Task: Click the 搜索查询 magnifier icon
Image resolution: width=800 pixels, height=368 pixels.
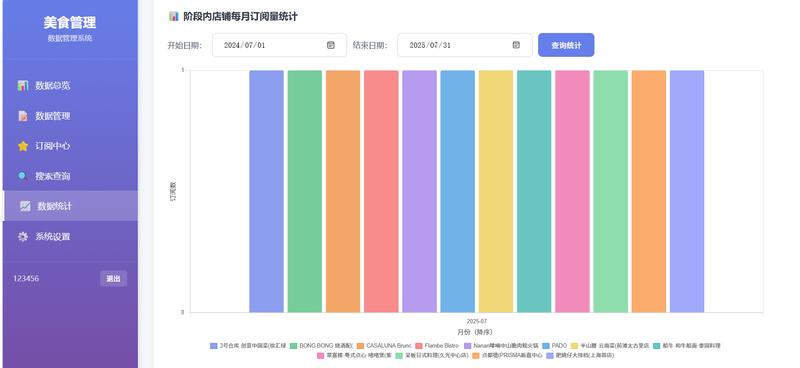Action: pyautogui.click(x=23, y=176)
